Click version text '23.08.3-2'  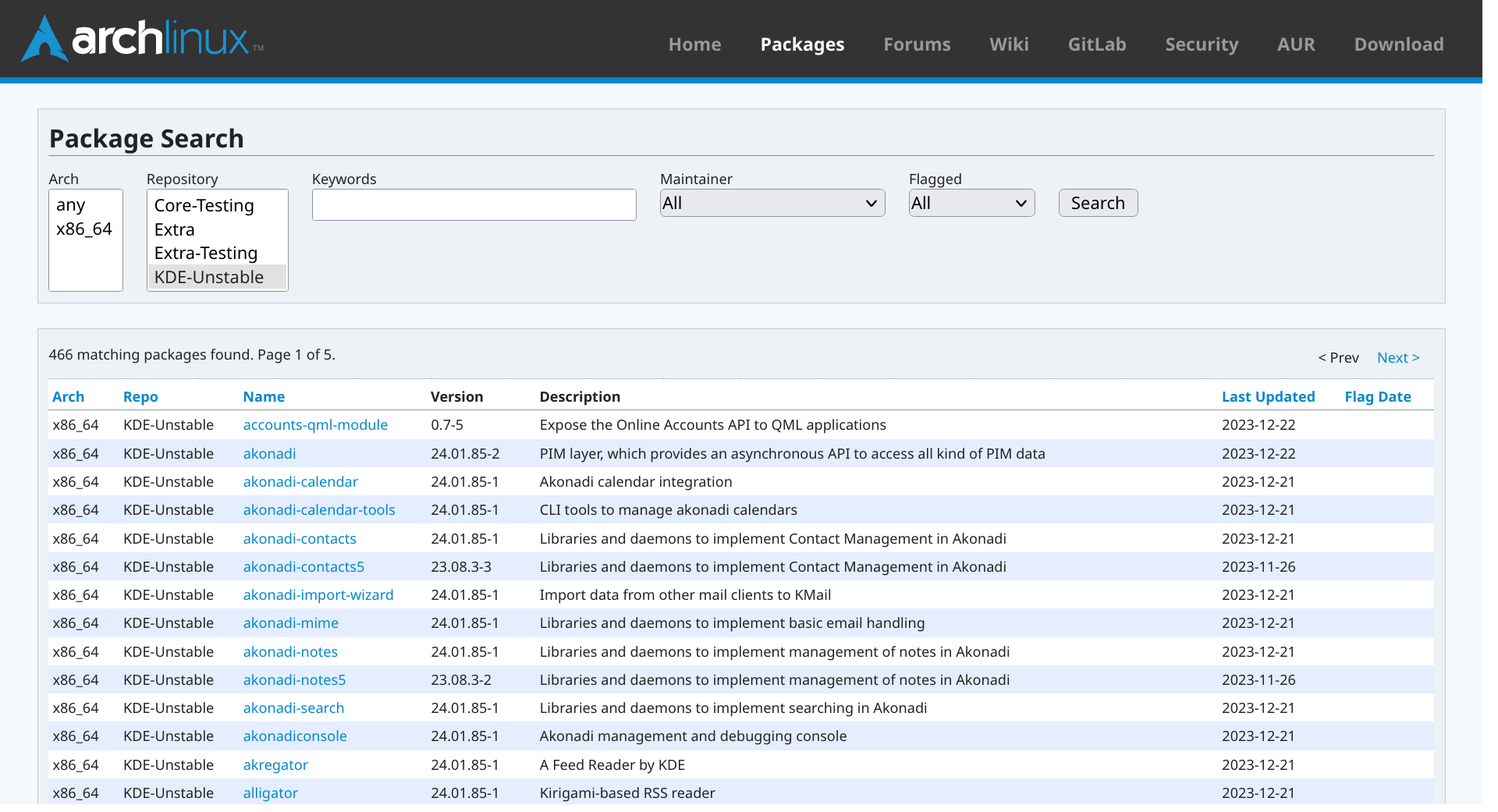pos(461,679)
